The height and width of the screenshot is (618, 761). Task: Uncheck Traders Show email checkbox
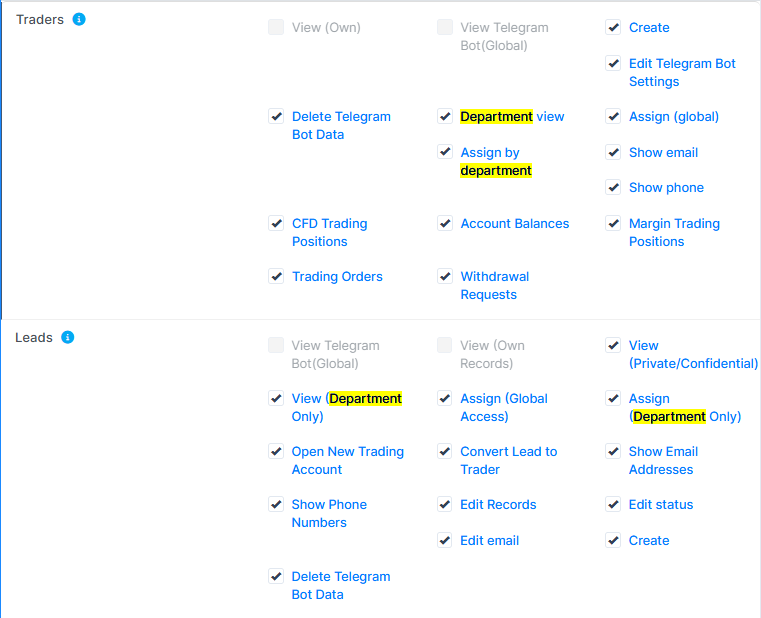tap(613, 153)
